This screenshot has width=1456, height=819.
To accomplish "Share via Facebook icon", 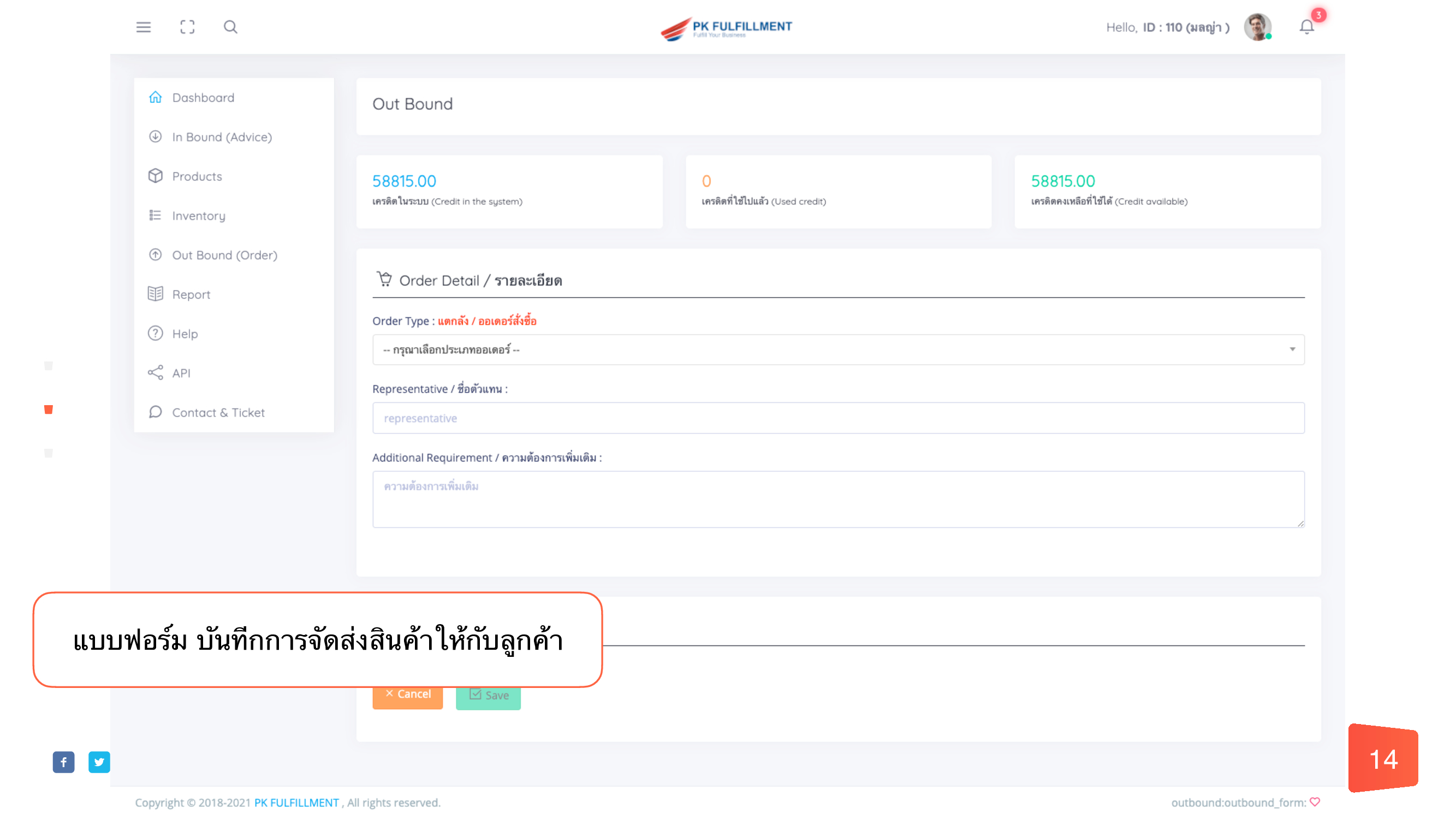I will pos(63,762).
